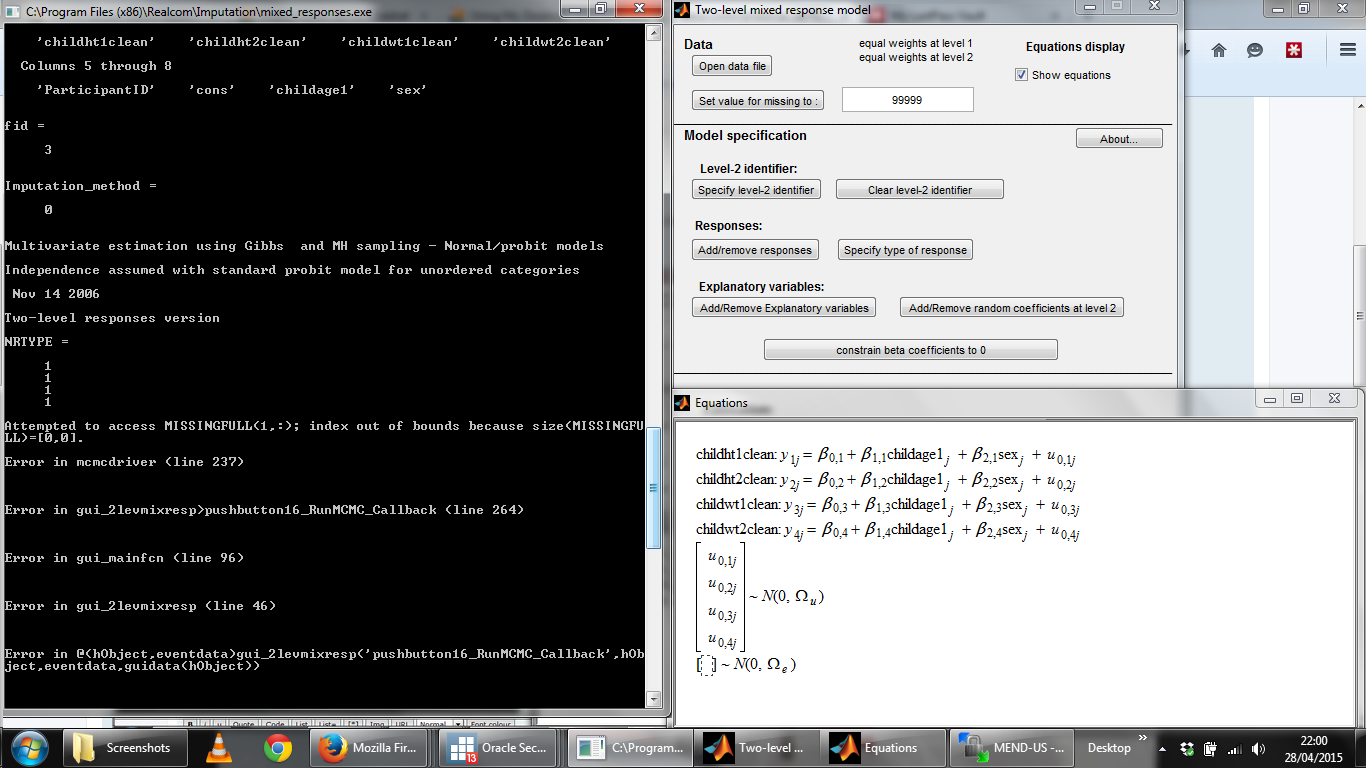
Task: Open the Firefox chat smiley icon
Action: pyautogui.click(x=1255, y=50)
